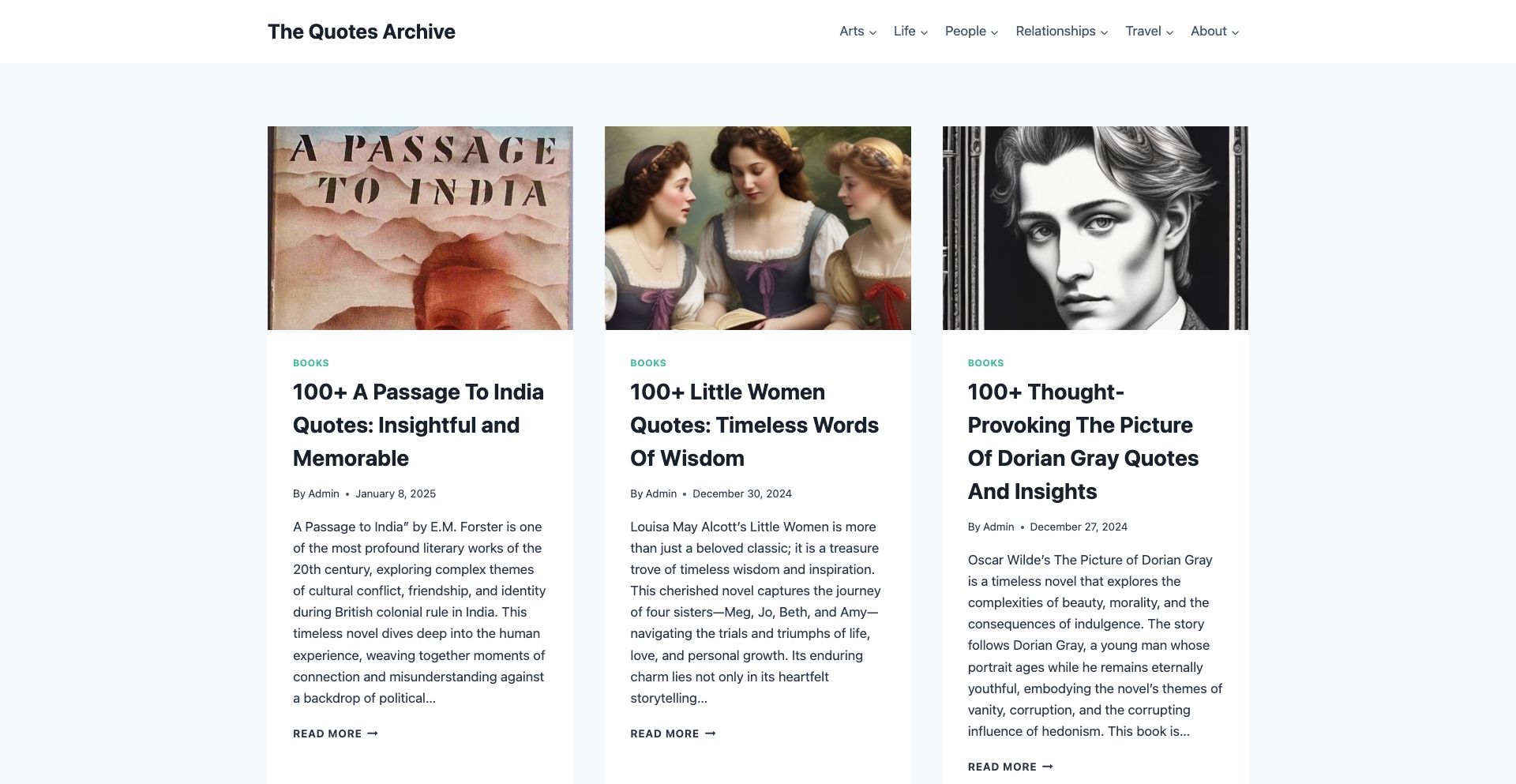Screen dimensions: 1516x784
Task: Open the Life navigation menu
Action: [x=904, y=32]
